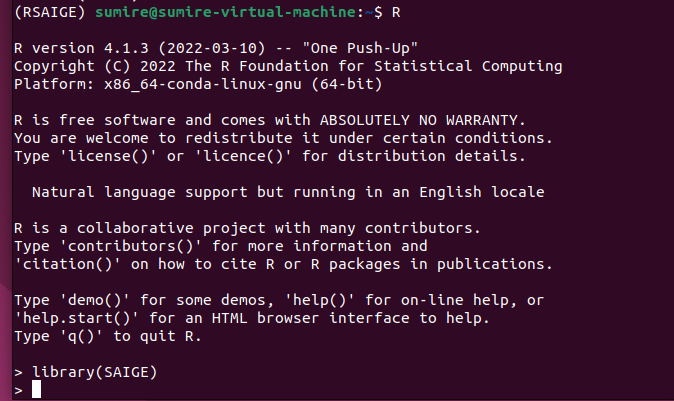Click the 'Copyright (C) 2022' text
The width and height of the screenshot is (674, 401).
point(94,66)
